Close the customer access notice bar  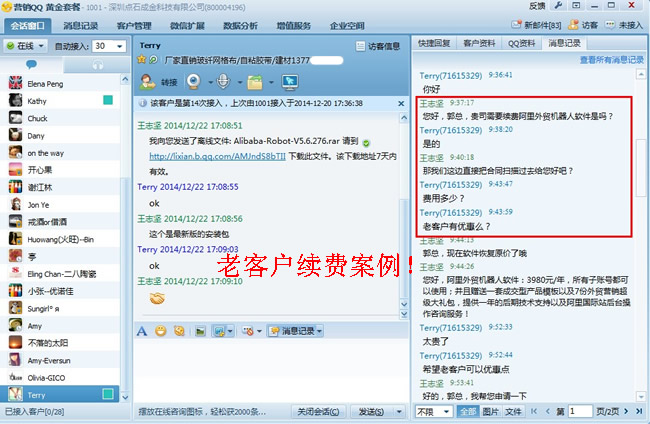[x=401, y=103]
